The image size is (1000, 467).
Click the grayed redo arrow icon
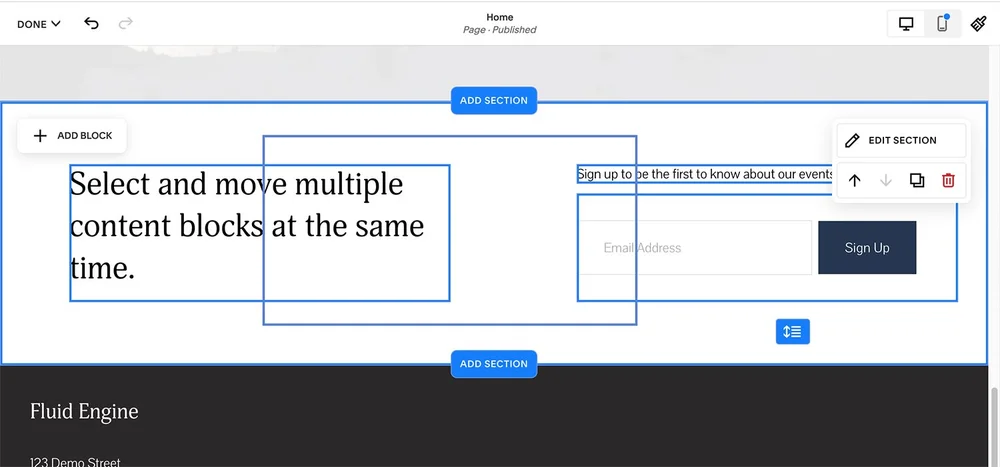126,24
